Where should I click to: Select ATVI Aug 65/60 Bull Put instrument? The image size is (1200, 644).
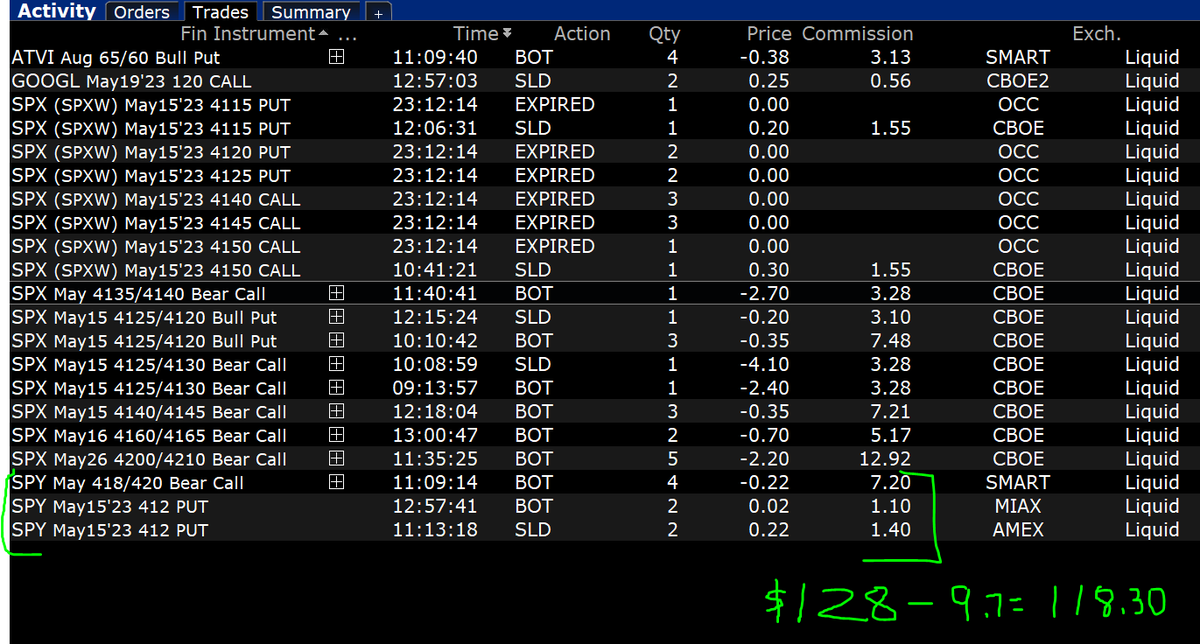(x=115, y=57)
